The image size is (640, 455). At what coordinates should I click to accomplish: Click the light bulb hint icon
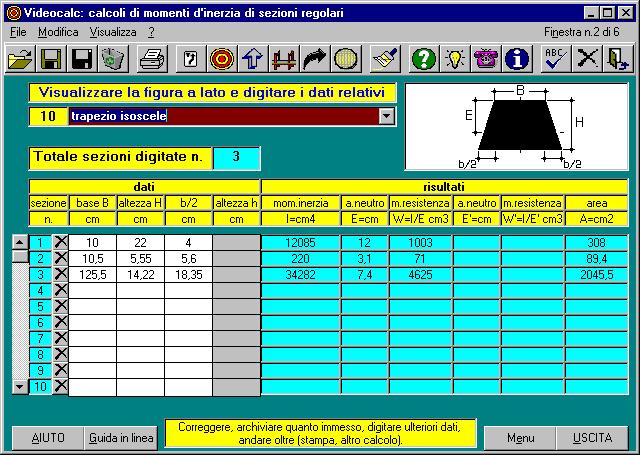[455, 59]
